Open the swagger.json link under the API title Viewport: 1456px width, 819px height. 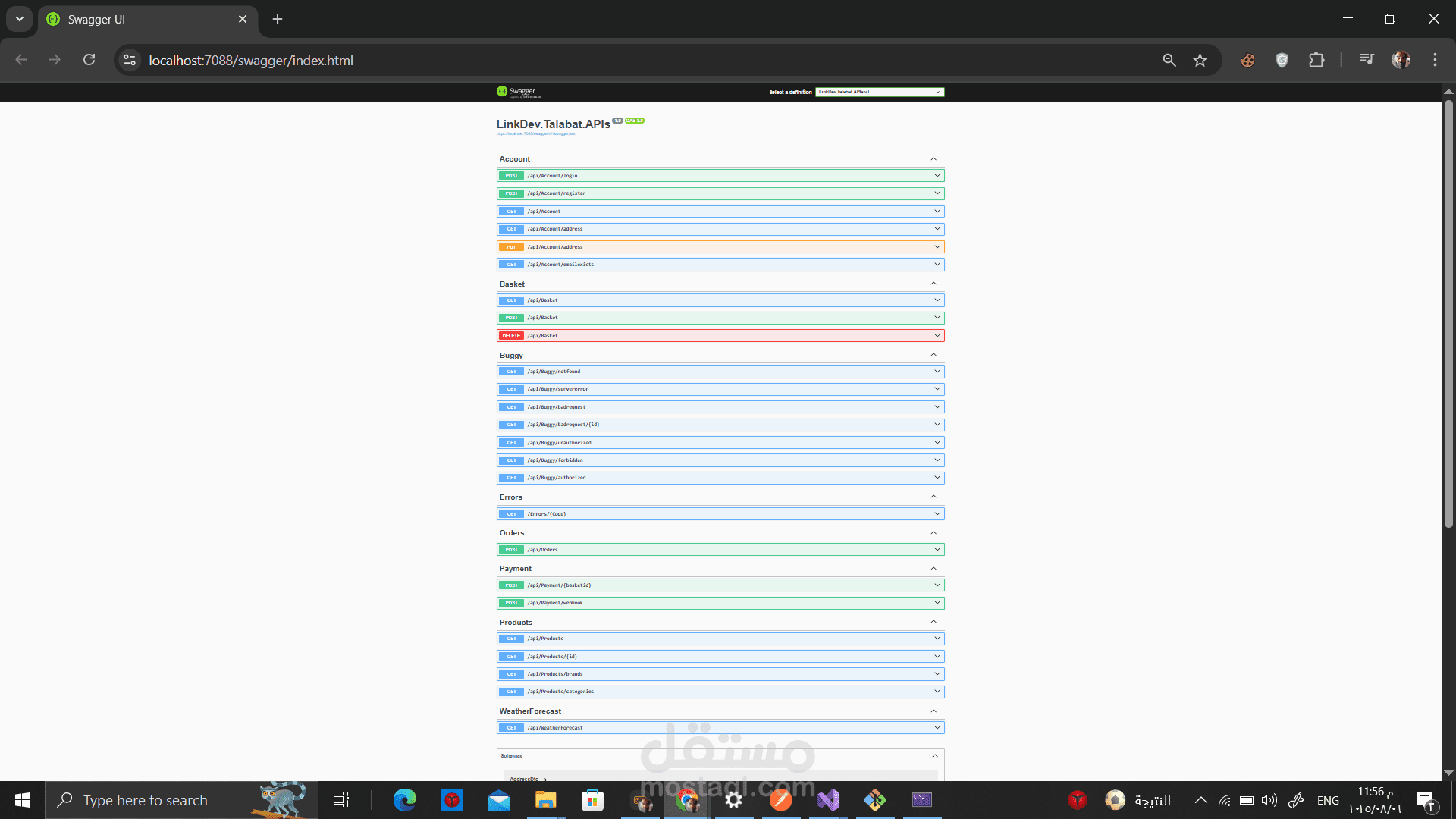point(536,134)
